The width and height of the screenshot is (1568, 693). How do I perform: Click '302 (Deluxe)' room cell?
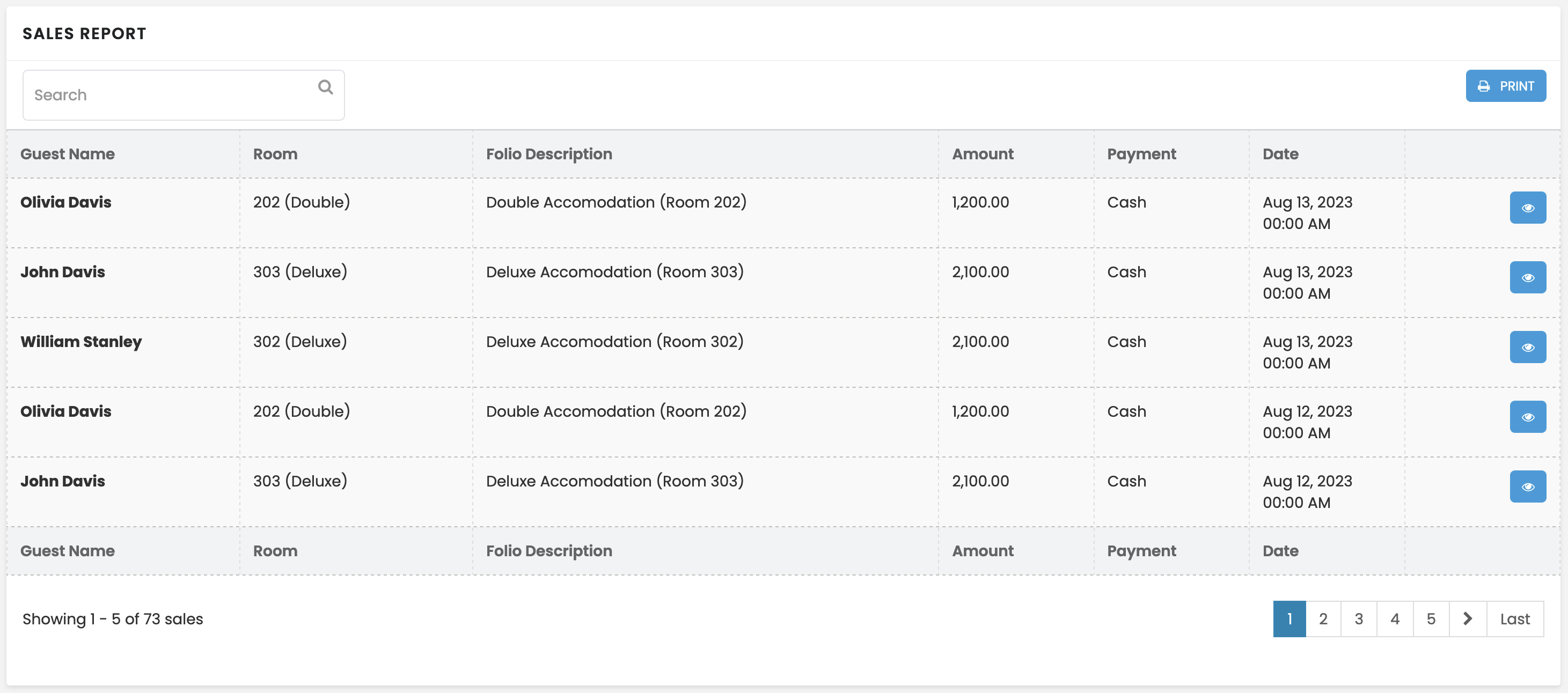(x=300, y=341)
